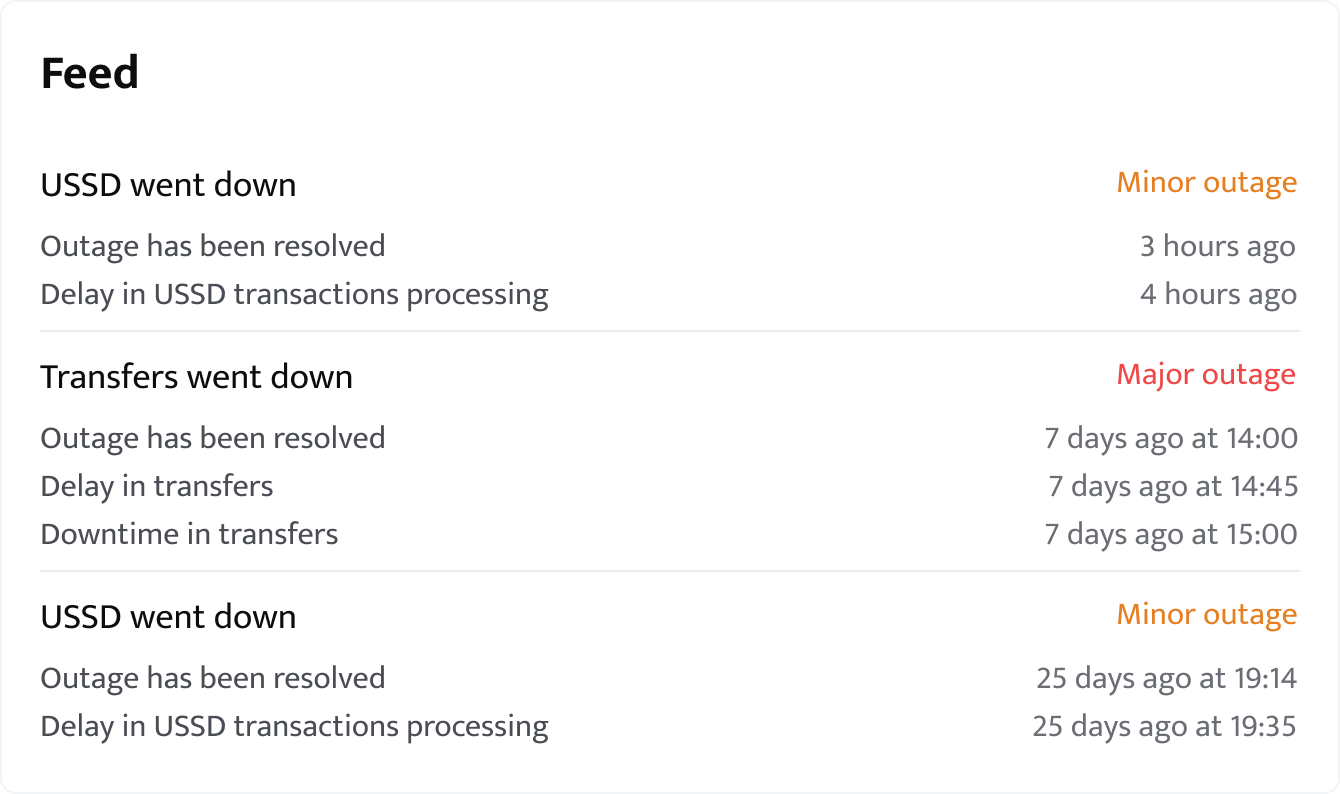Open the topmost "USSD went down" incident title
This screenshot has height=794, width=1340.
click(x=168, y=185)
